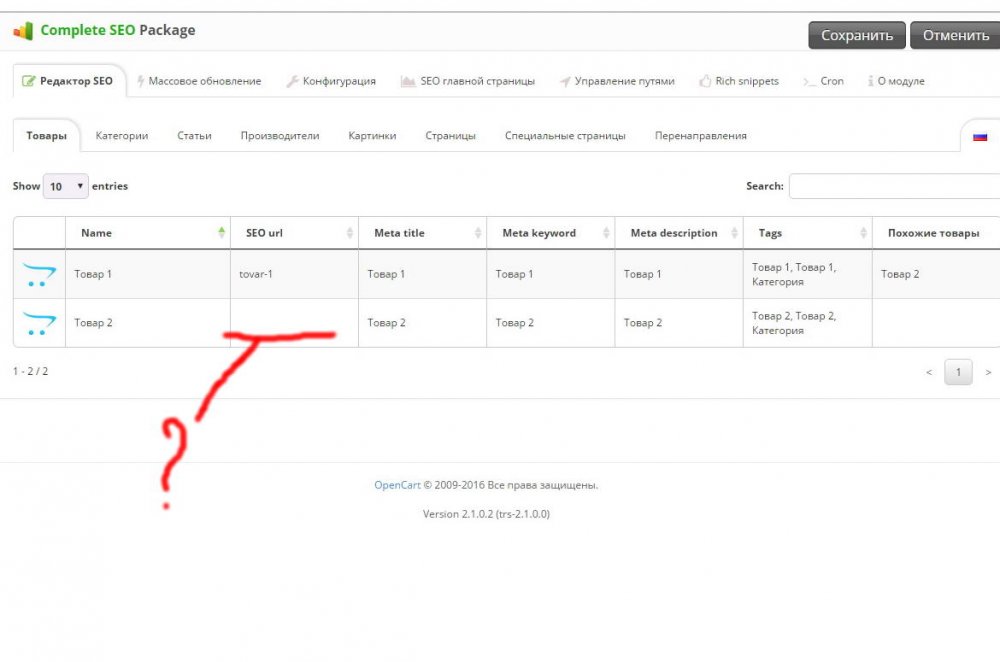Switch to the Cron tab
This screenshot has height=662, width=1000.
pos(824,81)
